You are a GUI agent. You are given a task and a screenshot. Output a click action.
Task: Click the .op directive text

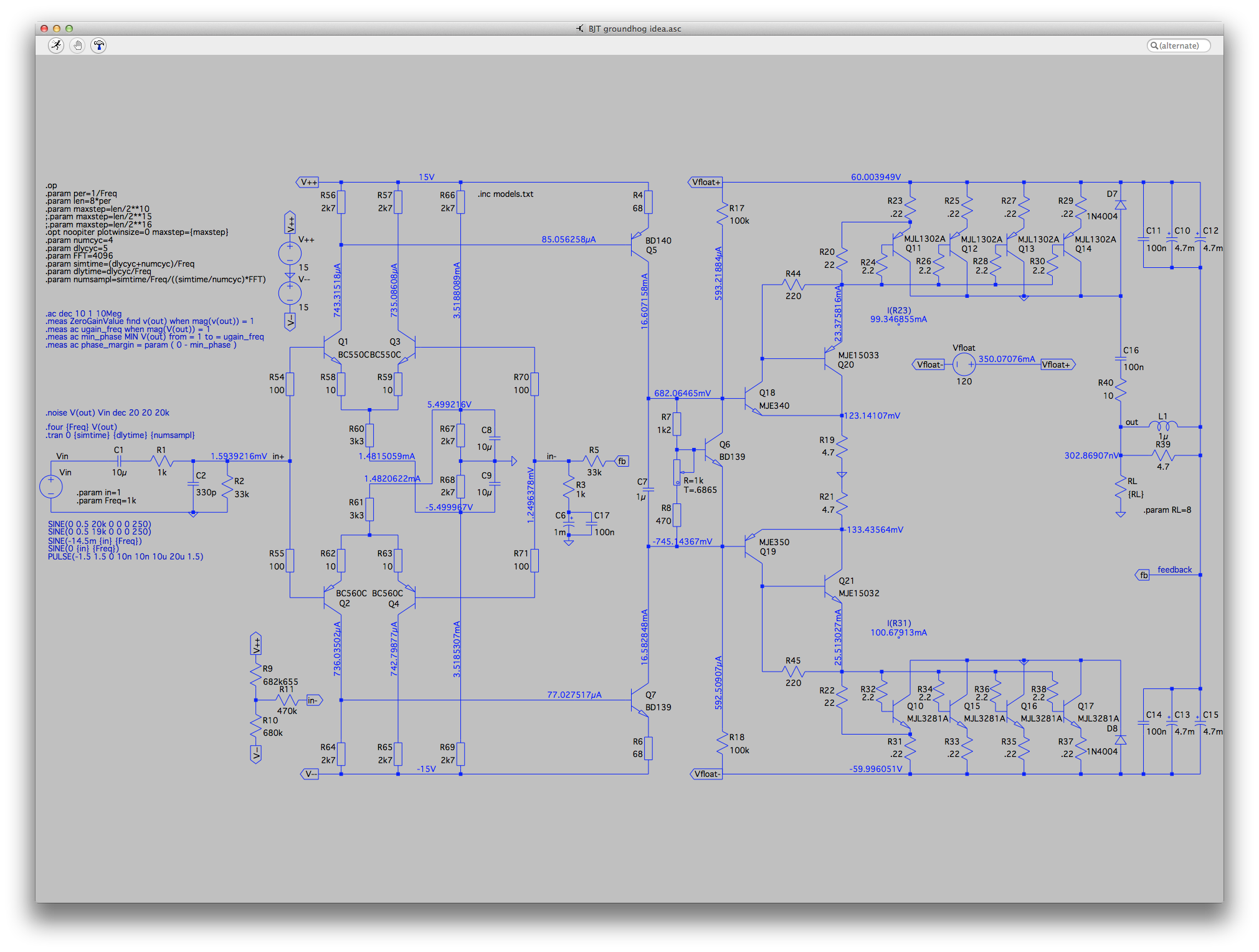(51, 186)
